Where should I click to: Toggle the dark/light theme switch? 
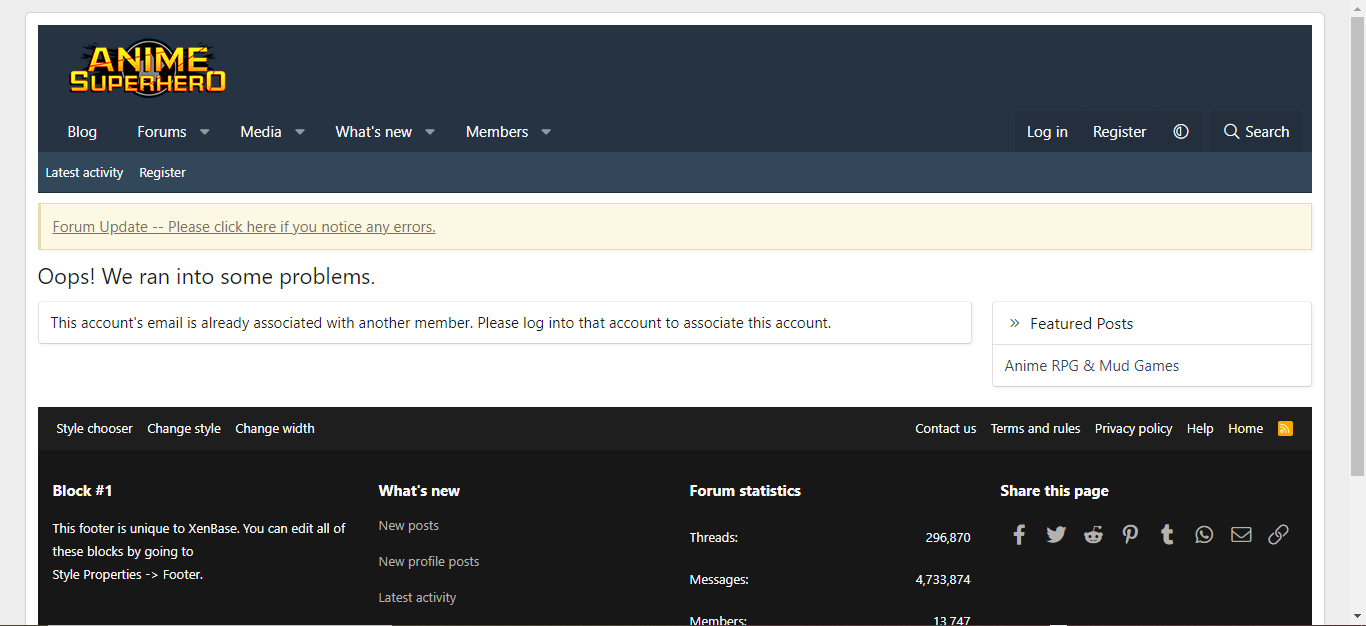[1181, 131]
